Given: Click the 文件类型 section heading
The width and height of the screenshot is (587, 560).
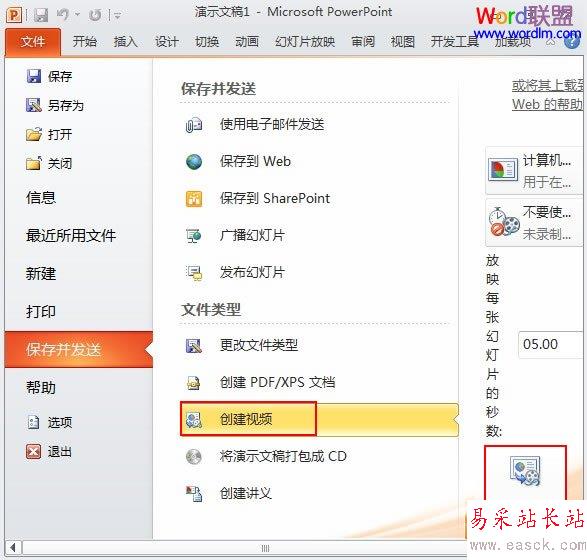Looking at the screenshot, I should tap(211, 310).
